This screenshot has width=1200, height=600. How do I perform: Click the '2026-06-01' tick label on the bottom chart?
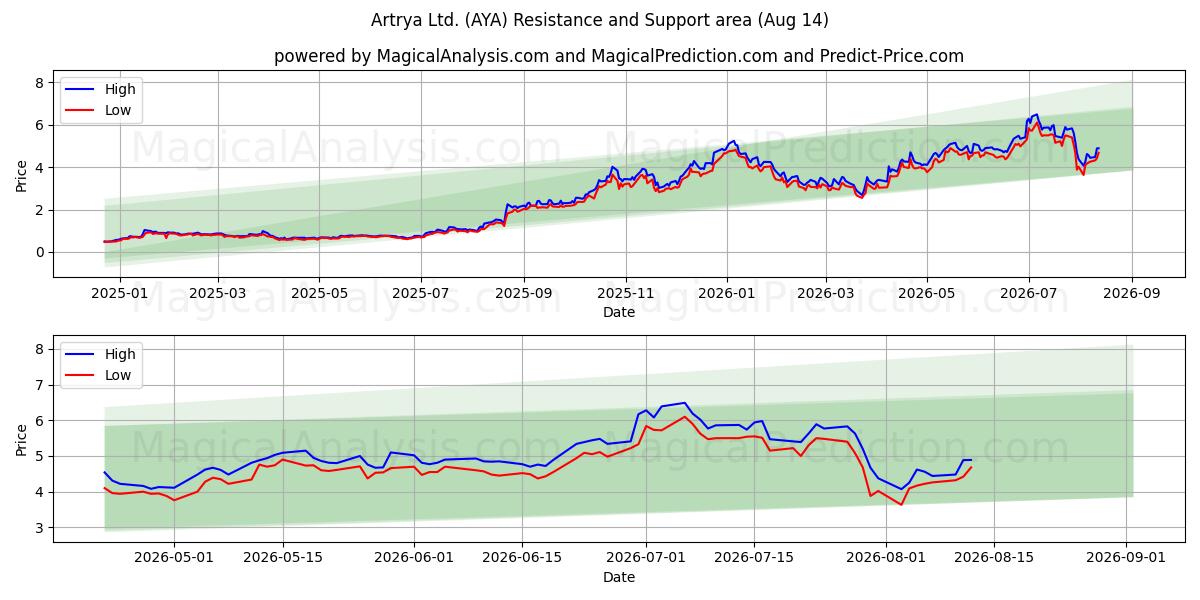pos(414,559)
